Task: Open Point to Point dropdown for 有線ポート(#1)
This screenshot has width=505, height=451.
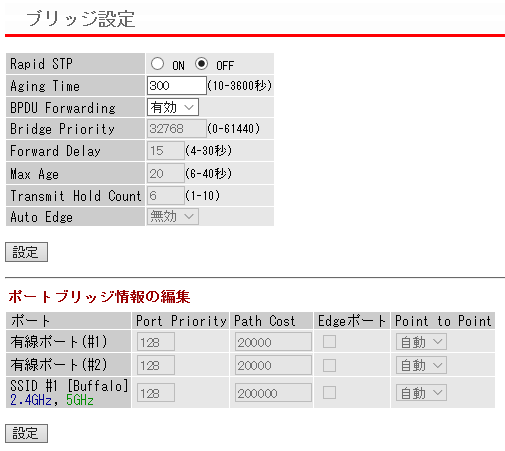Action: tap(421, 342)
